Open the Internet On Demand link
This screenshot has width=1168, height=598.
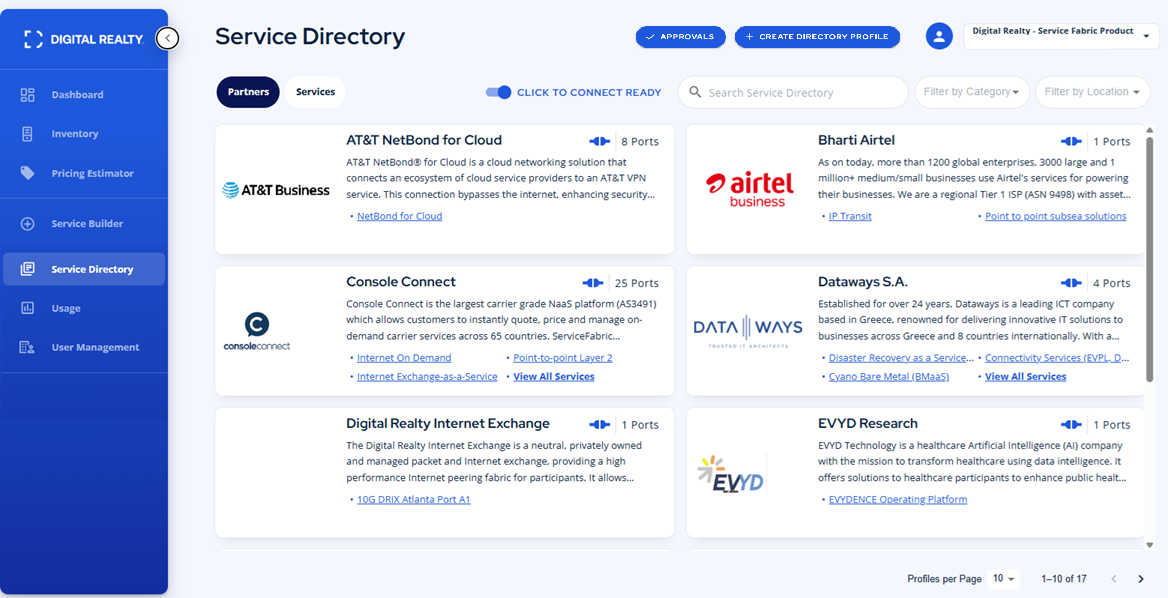coord(404,357)
